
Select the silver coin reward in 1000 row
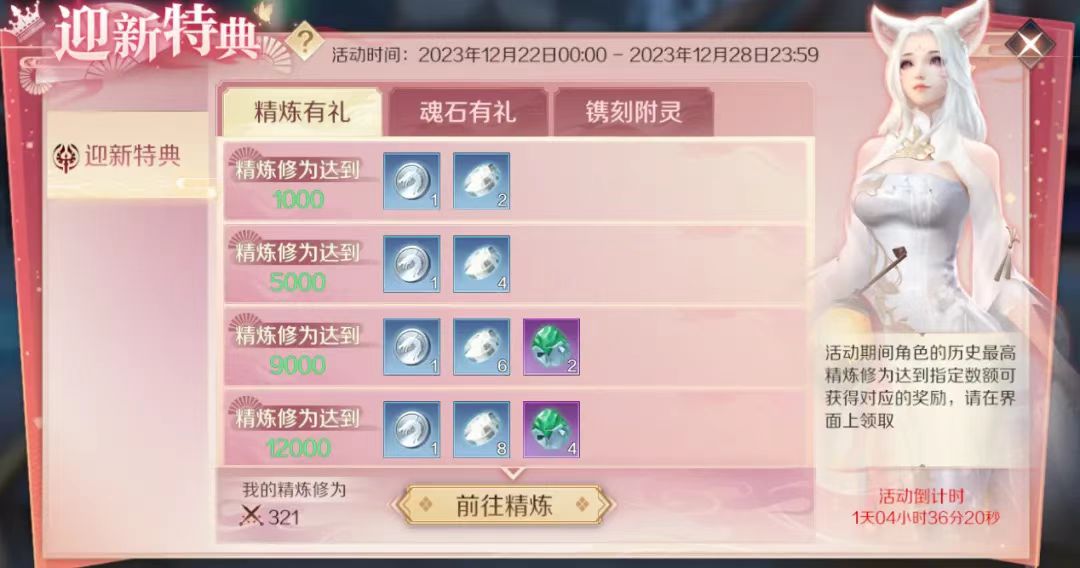412,181
